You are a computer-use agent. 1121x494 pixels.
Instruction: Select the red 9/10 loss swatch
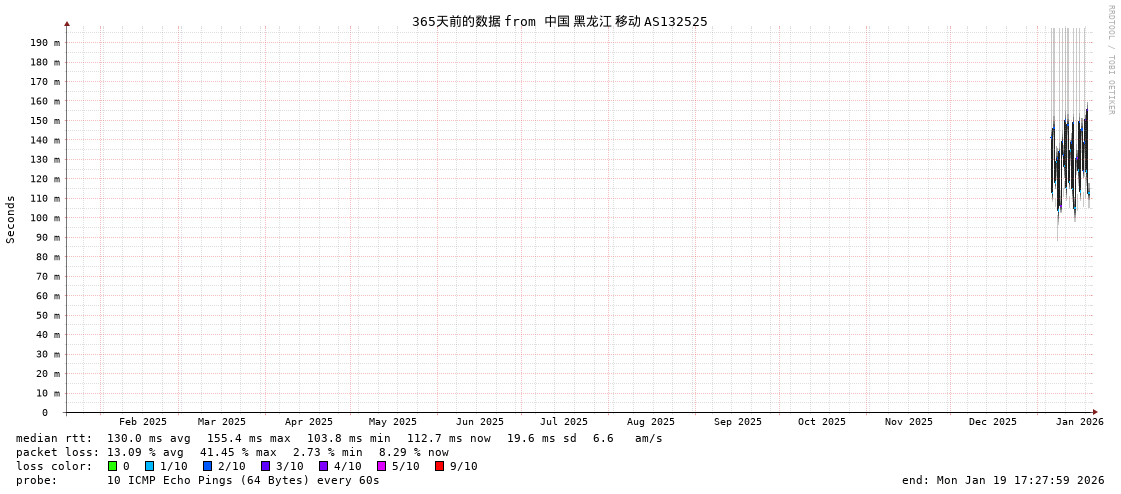pos(440,466)
